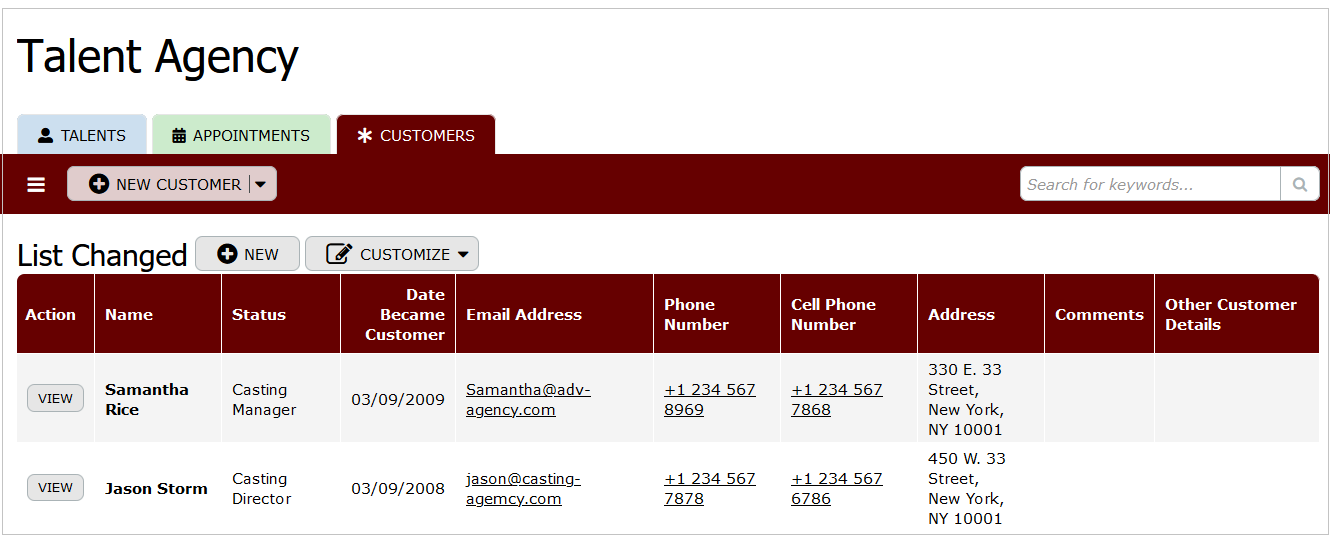Click the edit pencil icon on Customize
Screen dimensions: 1330x537
point(339,254)
